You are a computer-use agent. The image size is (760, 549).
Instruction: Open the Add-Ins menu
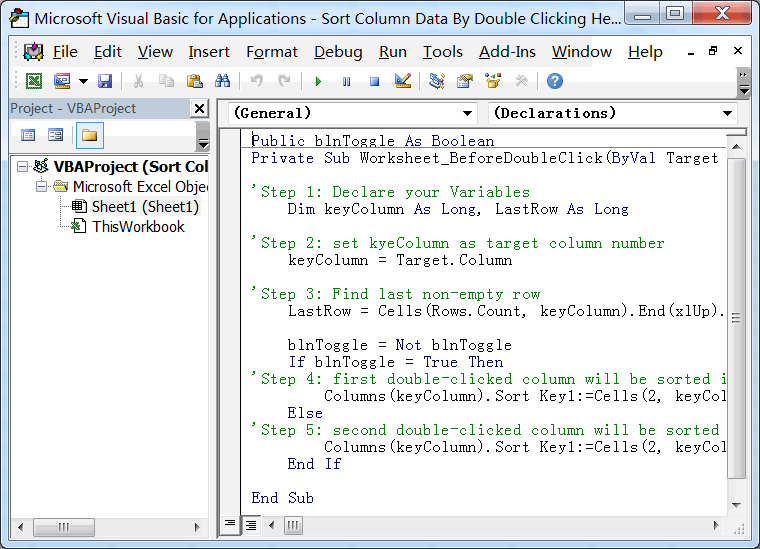507,52
